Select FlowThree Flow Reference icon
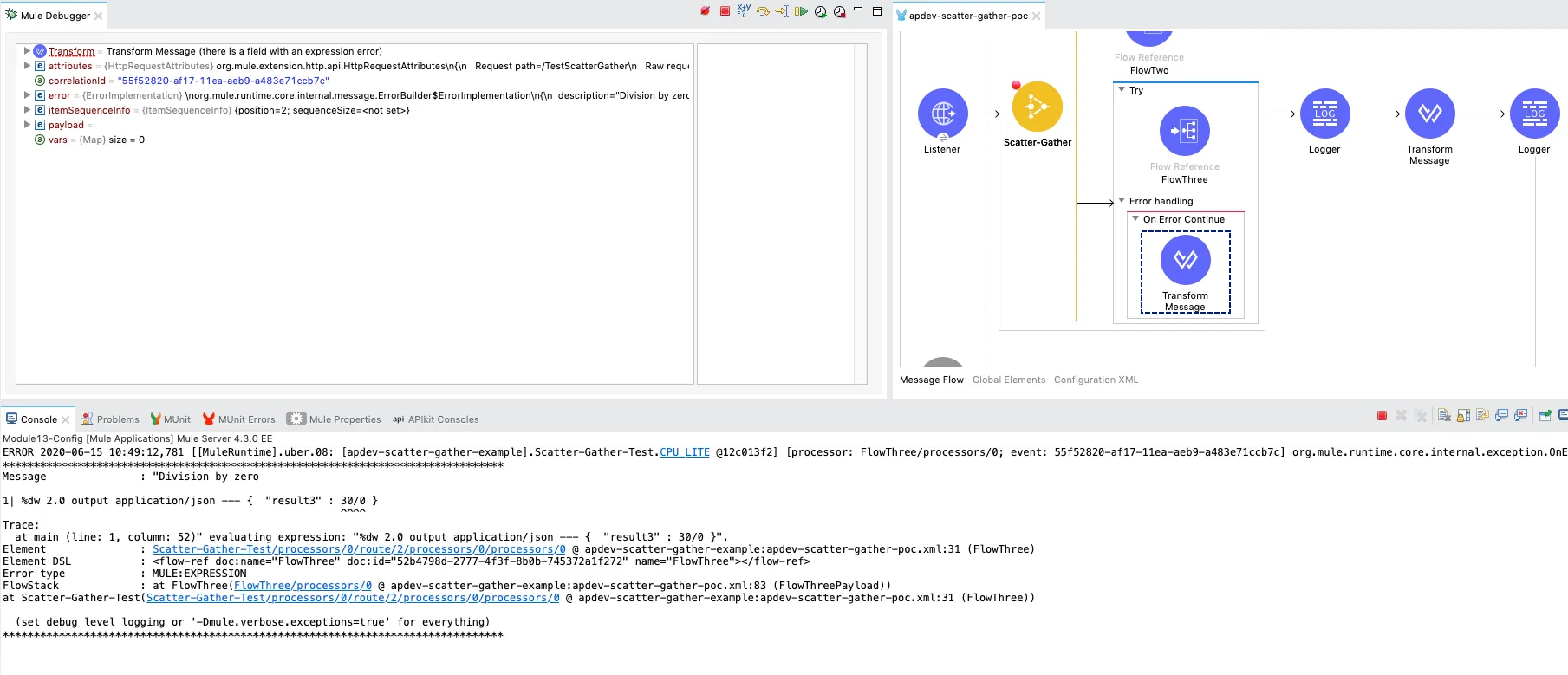 (x=1185, y=131)
